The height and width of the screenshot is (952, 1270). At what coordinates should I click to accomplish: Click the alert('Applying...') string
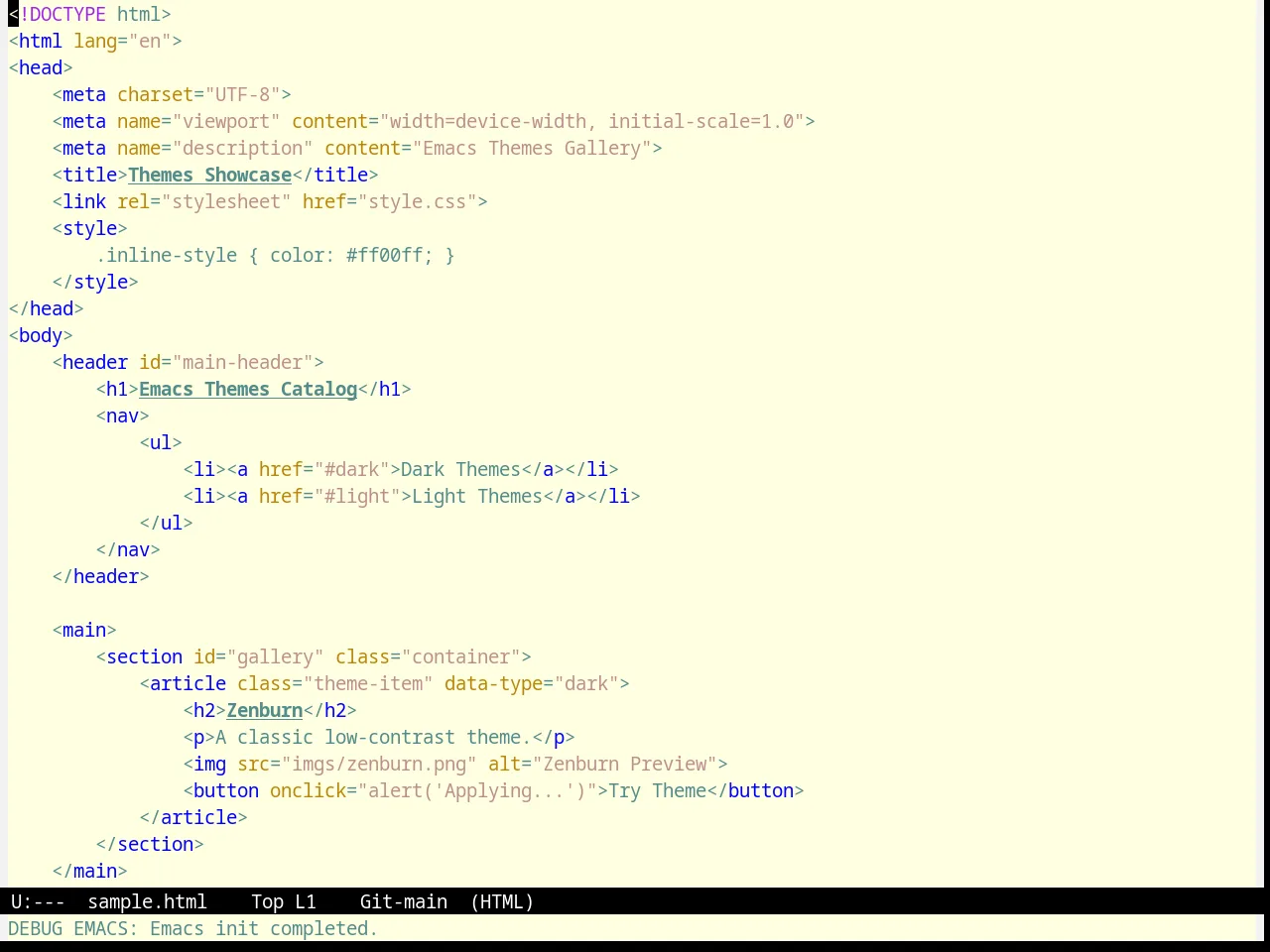tap(477, 790)
